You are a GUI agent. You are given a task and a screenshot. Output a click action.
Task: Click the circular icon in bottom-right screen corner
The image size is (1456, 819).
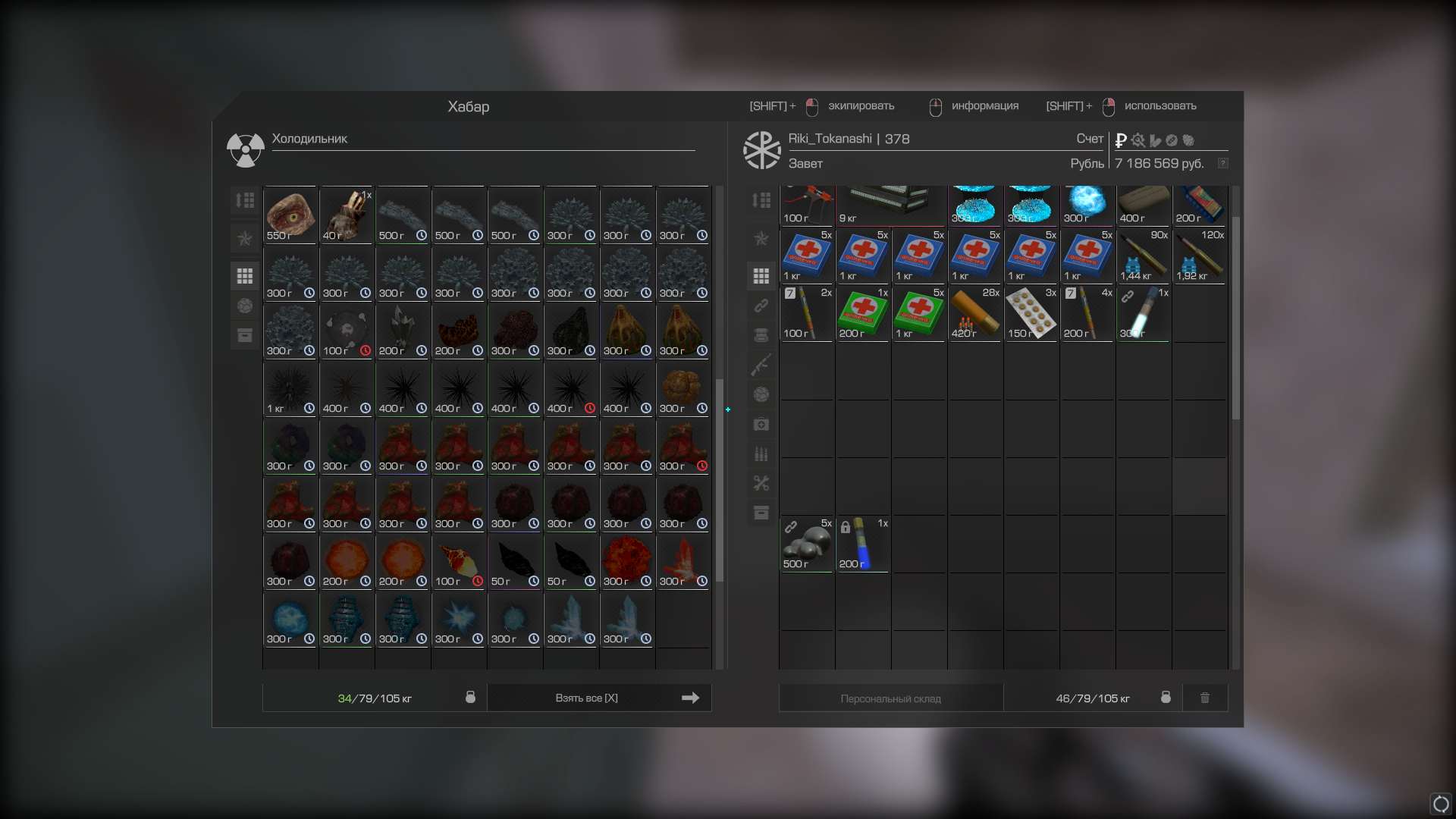pyautogui.click(x=1441, y=804)
